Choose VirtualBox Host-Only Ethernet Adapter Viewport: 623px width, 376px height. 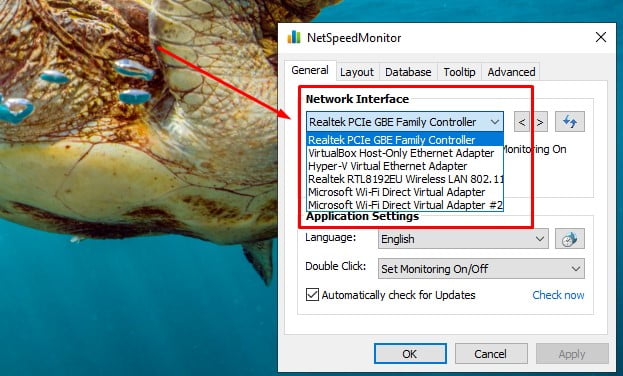pyautogui.click(x=405, y=153)
